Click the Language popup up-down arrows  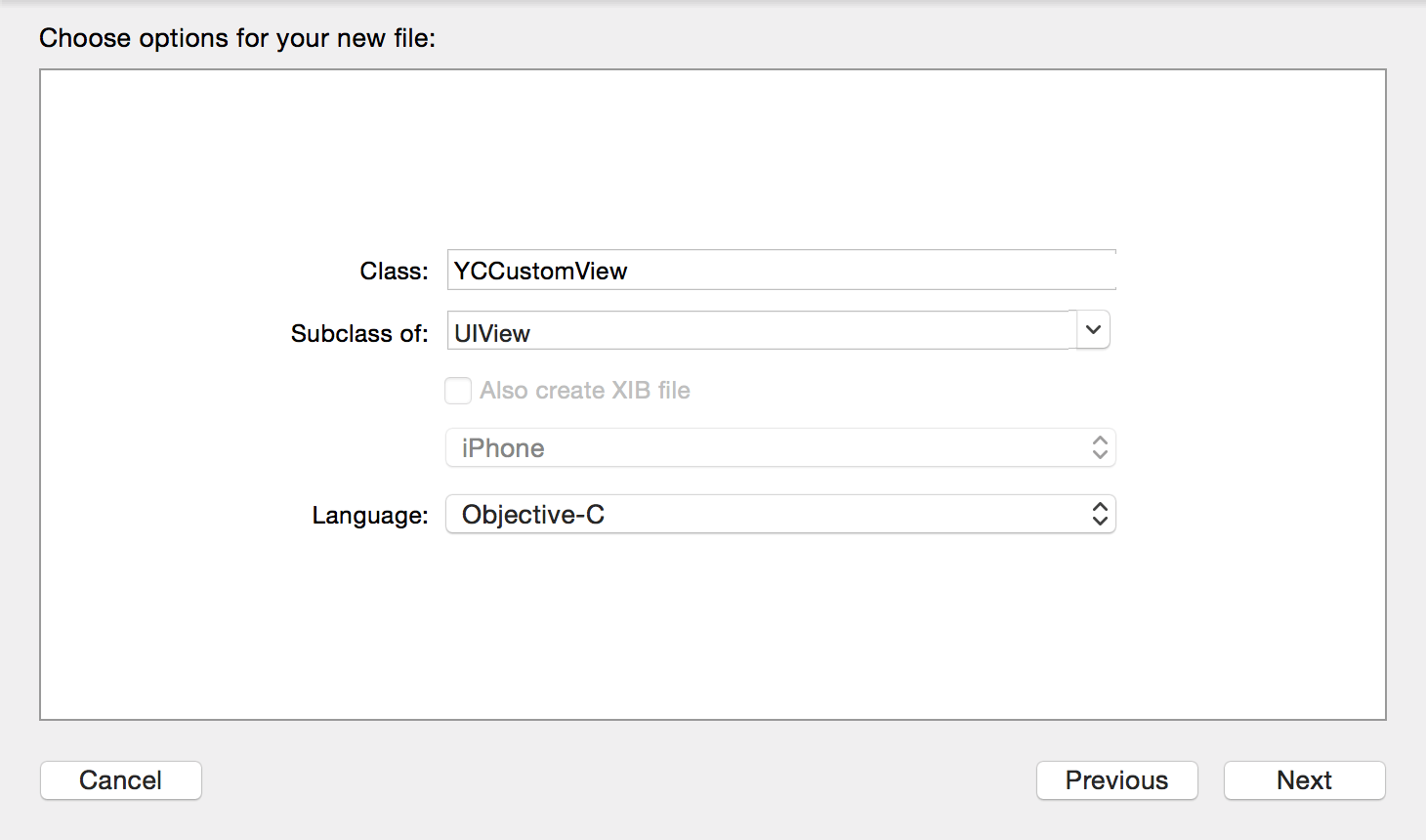(x=1100, y=515)
